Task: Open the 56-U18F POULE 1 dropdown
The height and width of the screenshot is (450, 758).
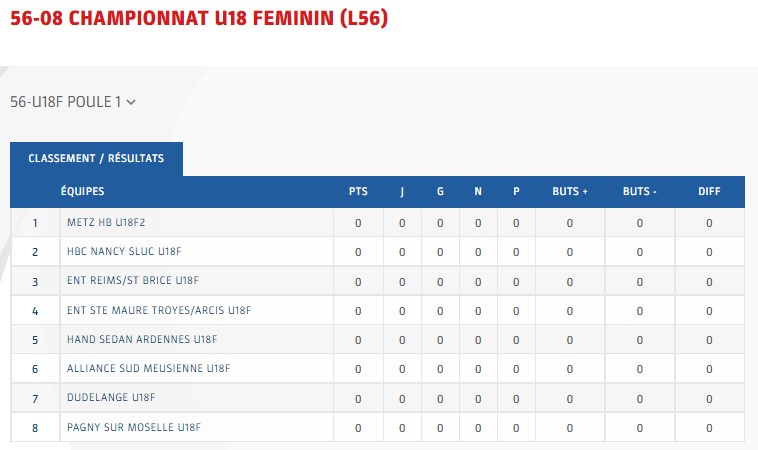Action: (72, 101)
